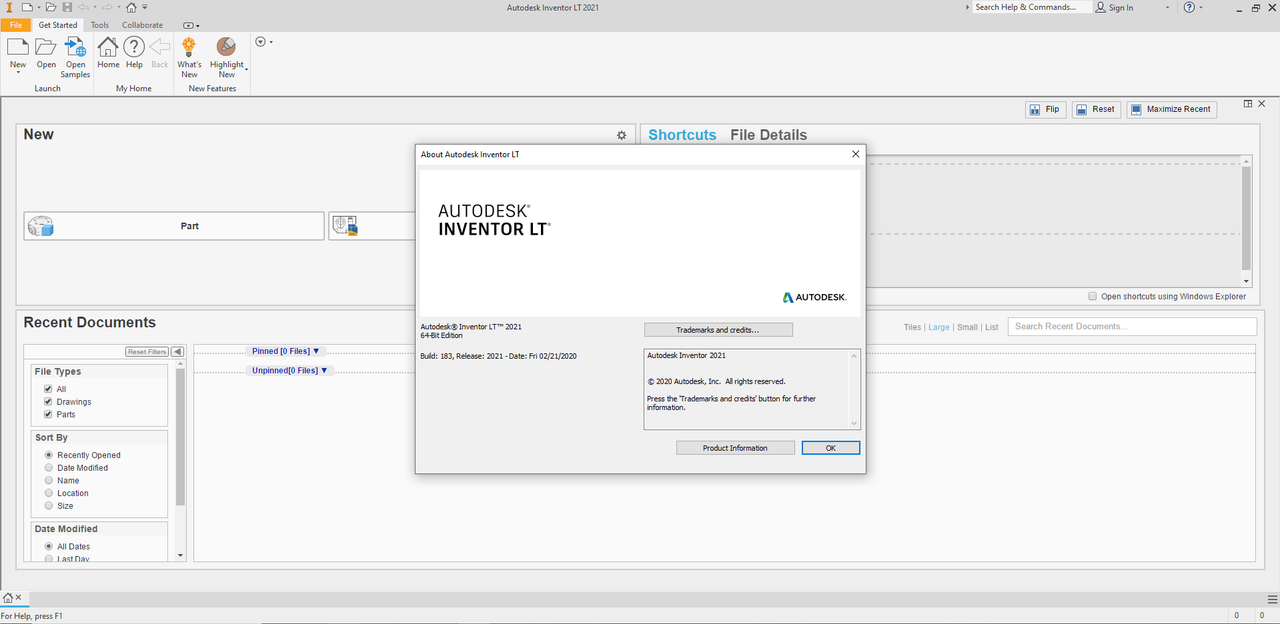The width and height of the screenshot is (1280, 624).
Task: Switch recent documents view to Tiles
Action: [912, 327]
